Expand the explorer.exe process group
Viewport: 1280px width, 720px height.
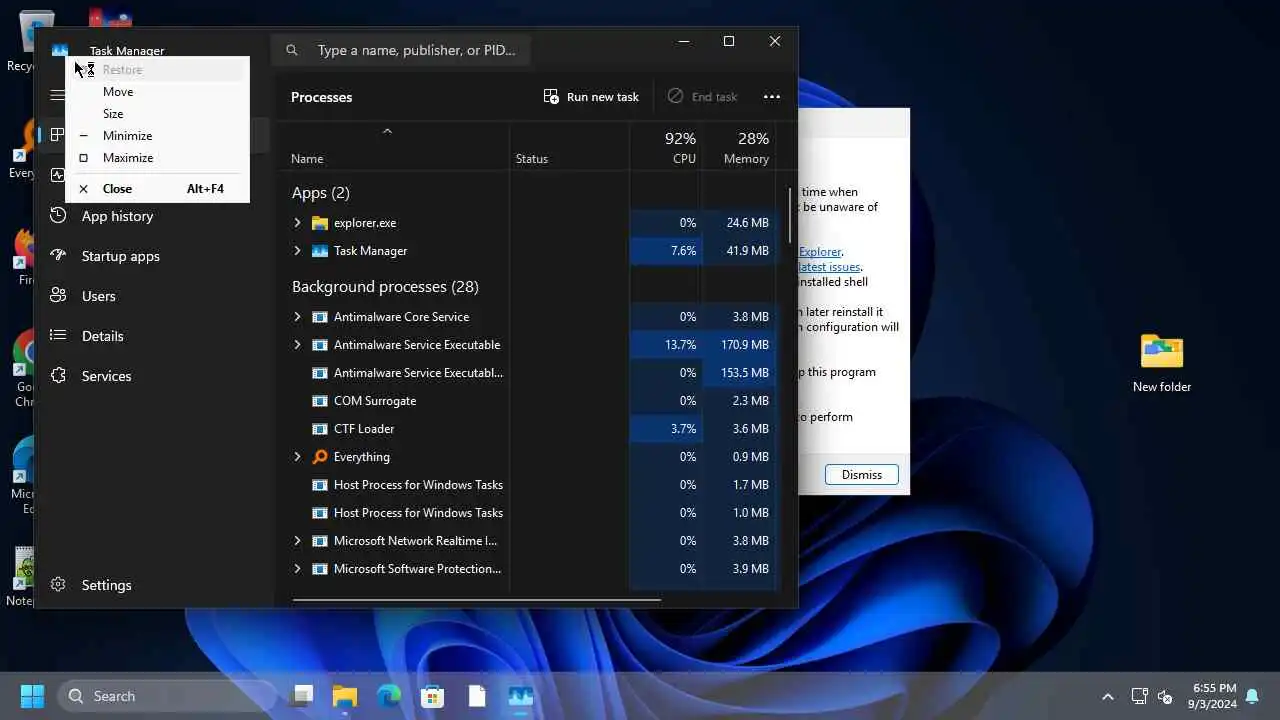297,223
